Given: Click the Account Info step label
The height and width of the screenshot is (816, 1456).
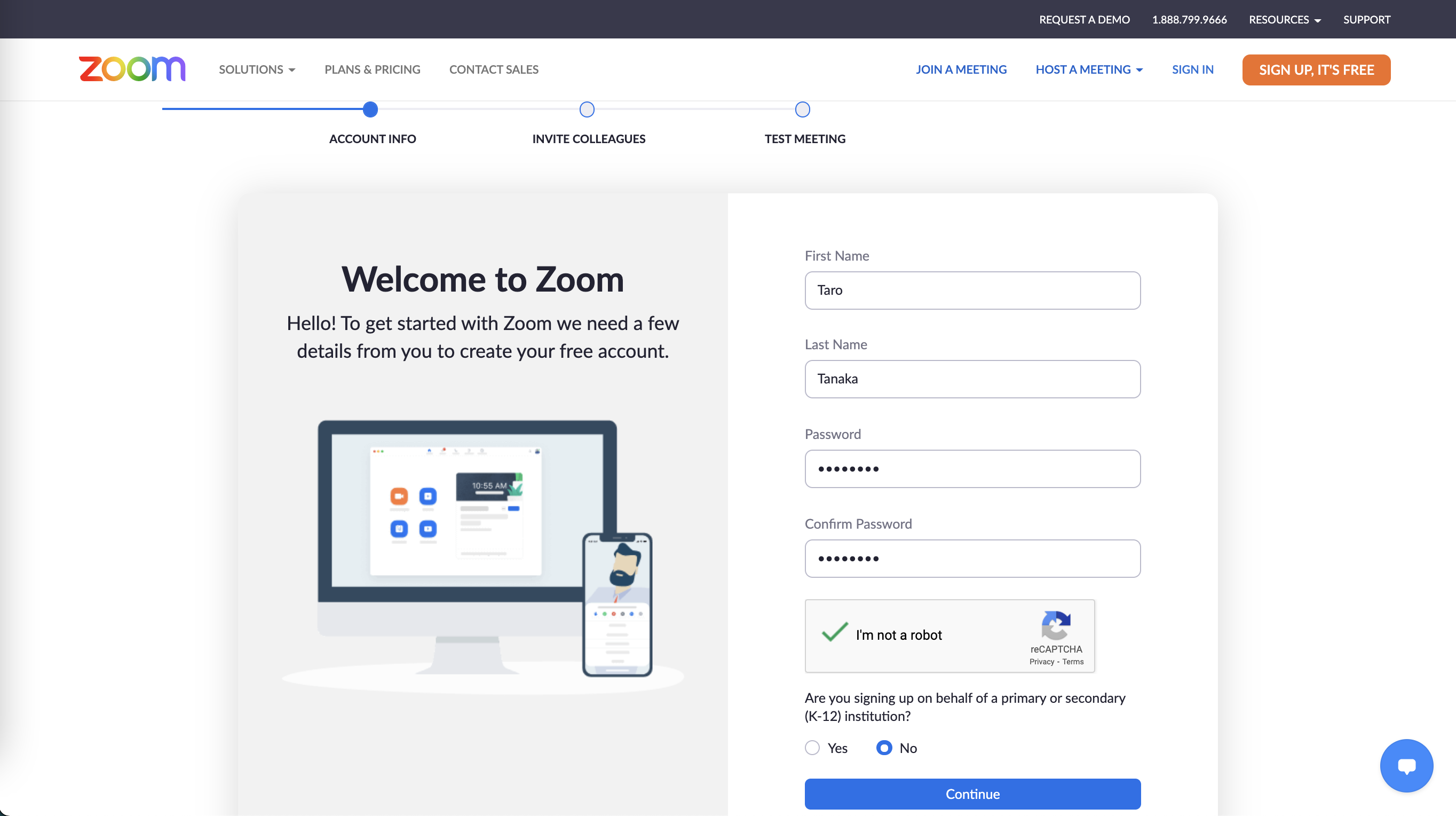Looking at the screenshot, I should [373, 139].
